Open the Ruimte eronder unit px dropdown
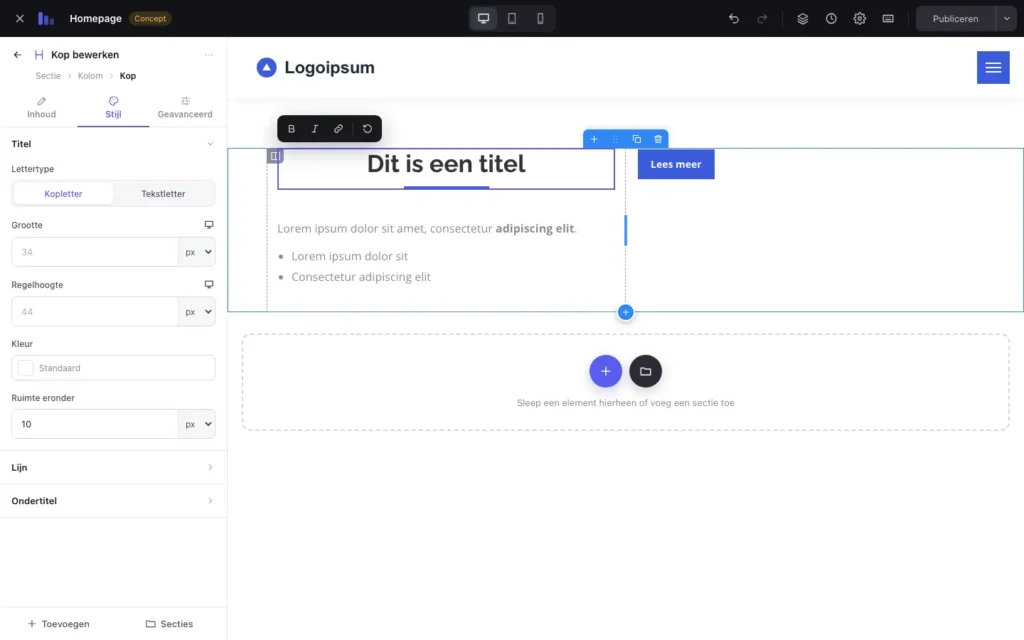 (x=197, y=424)
